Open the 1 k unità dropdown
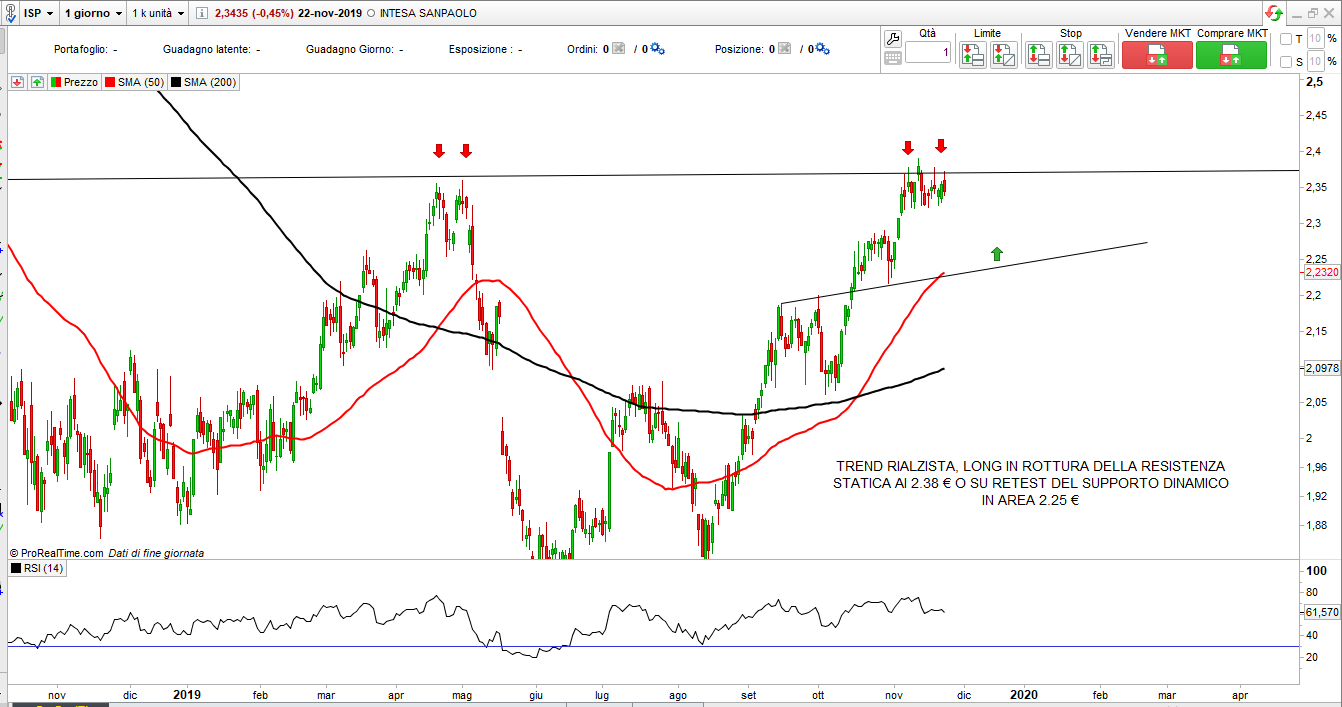Image resolution: width=1342 pixels, height=707 pixels. (x=159, y=13)
